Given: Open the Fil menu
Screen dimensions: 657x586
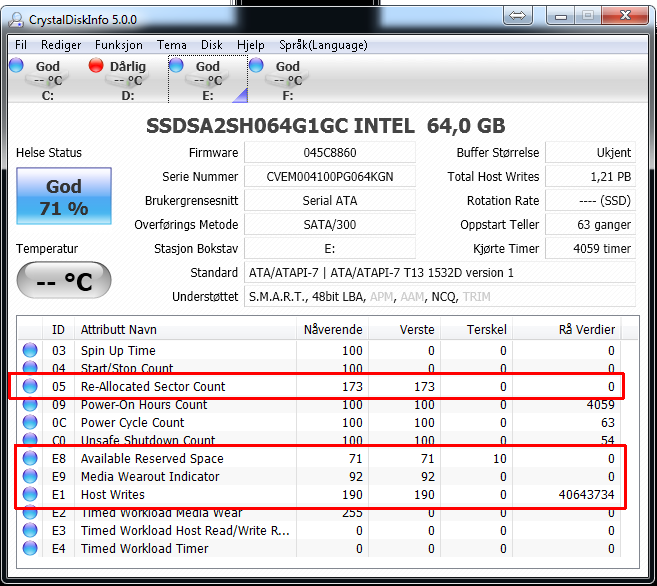Looking at the screenshot, I should 21,45.
